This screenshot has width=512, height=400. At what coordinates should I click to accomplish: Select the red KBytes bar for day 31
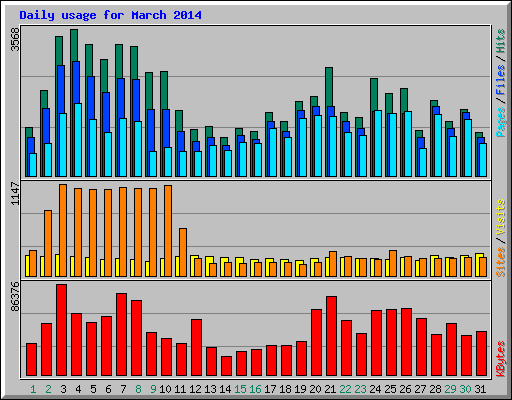pyautogui.click(x=481, y=354)
